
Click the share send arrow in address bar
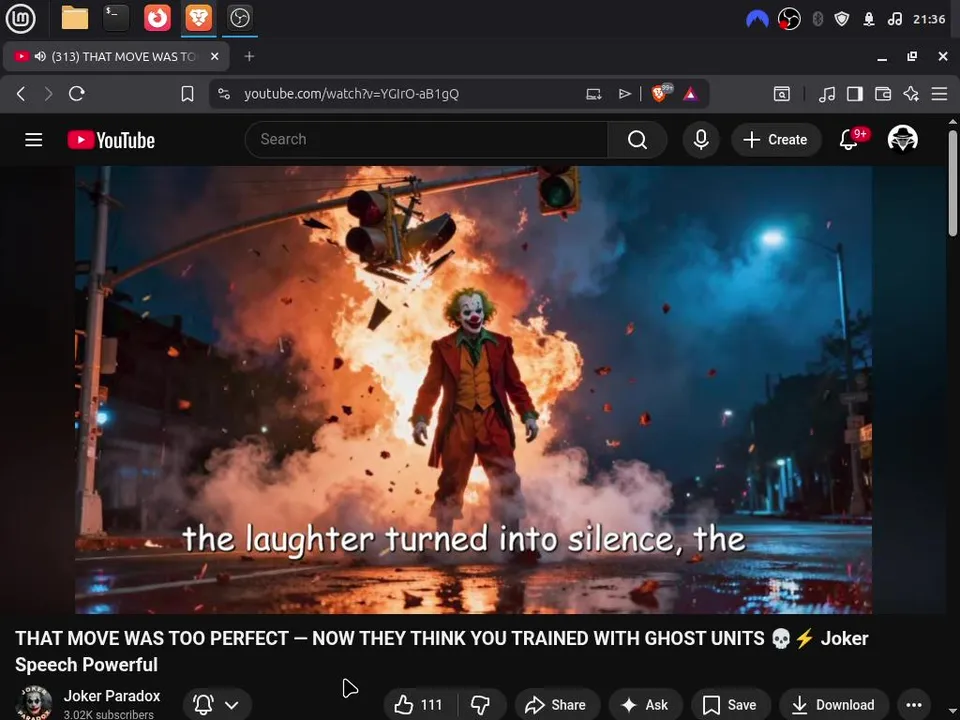point(624,94)
